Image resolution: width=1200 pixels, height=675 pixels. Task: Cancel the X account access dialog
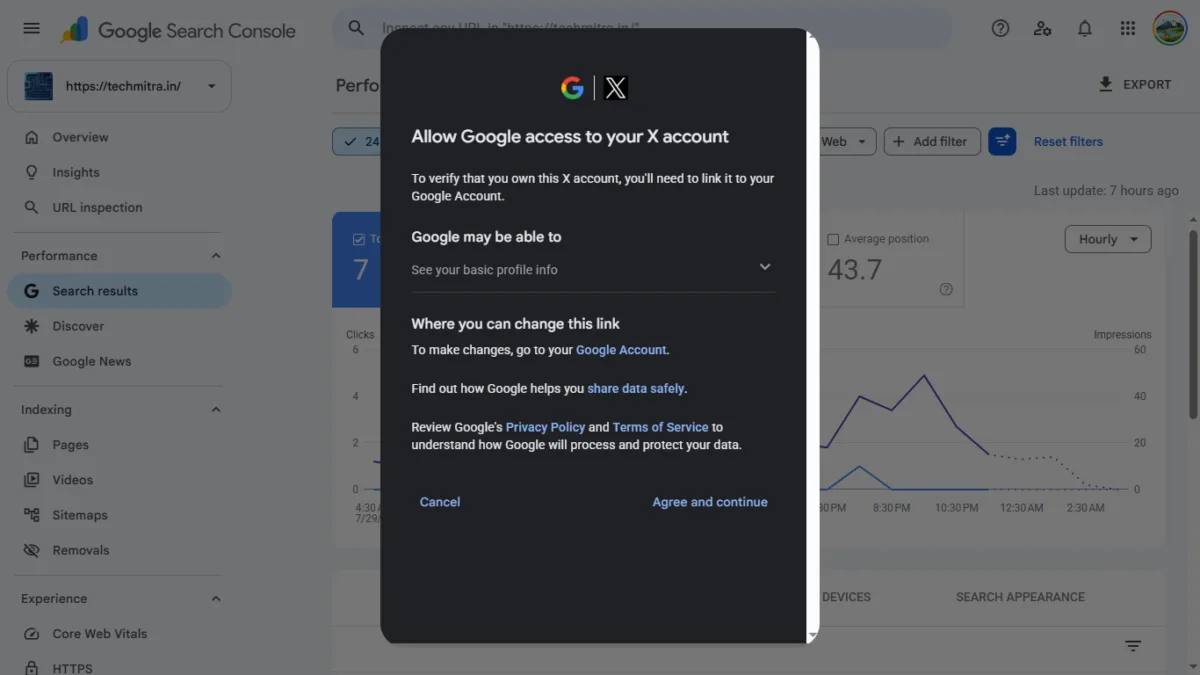point(440,502)
